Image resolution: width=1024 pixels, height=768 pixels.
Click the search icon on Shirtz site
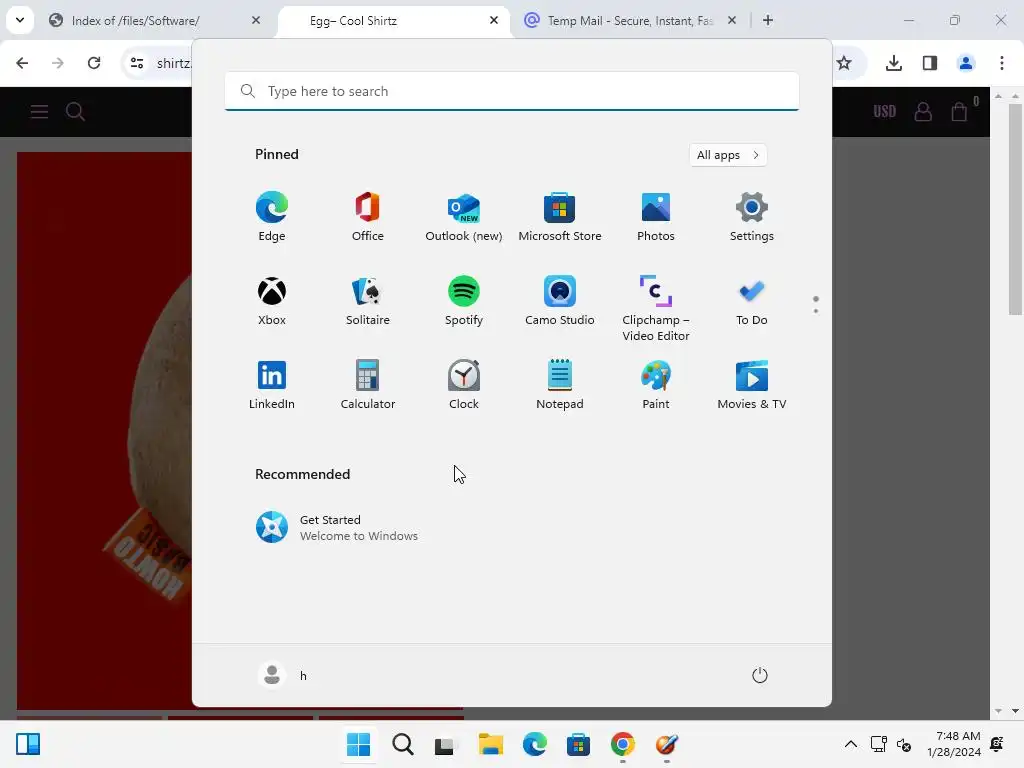(76, 112)
